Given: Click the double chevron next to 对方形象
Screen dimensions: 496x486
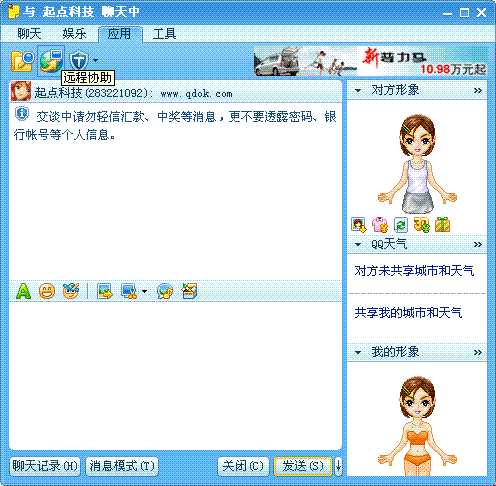Looking at the screenshot, I should pos(478,90).
